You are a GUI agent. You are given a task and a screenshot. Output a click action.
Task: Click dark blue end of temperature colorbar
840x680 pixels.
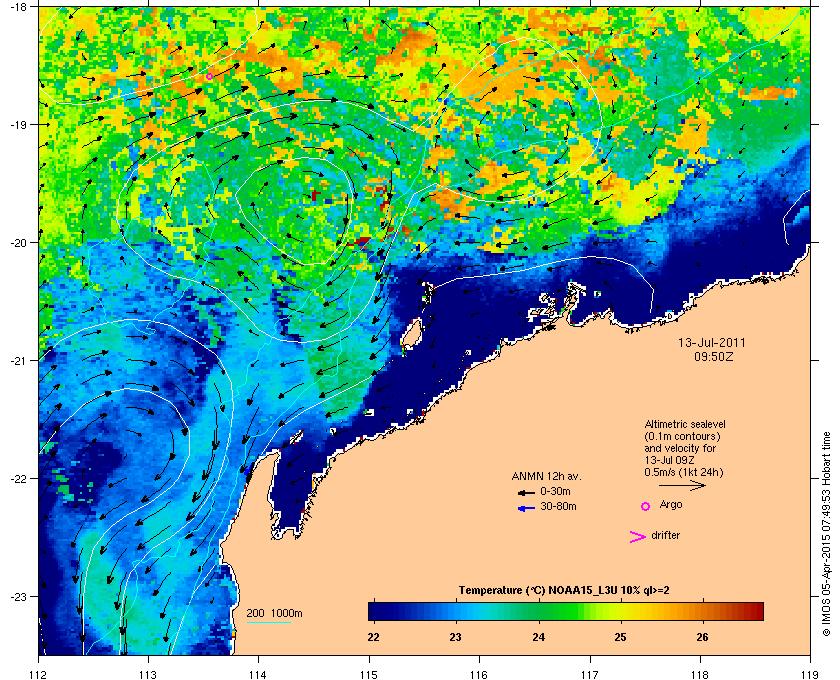tap(375, 611)
